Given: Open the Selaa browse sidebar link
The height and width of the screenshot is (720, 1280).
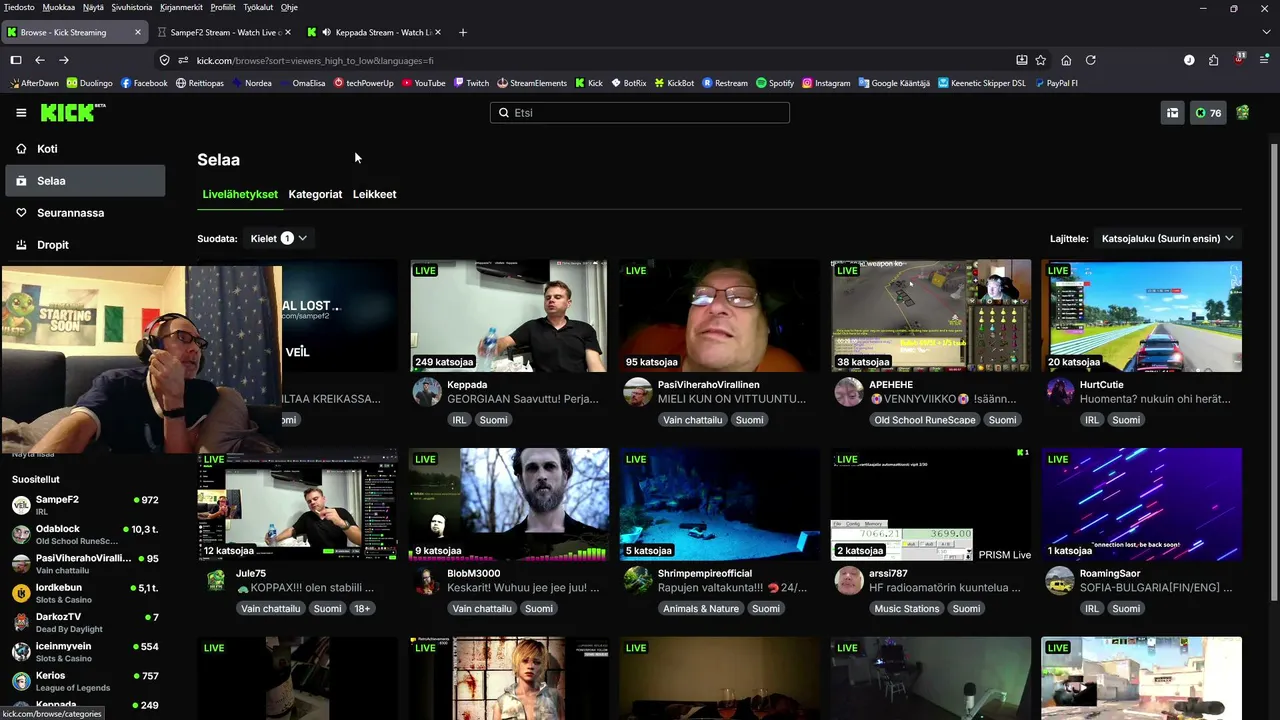Looking at the screenshot, I should point(85,181).
